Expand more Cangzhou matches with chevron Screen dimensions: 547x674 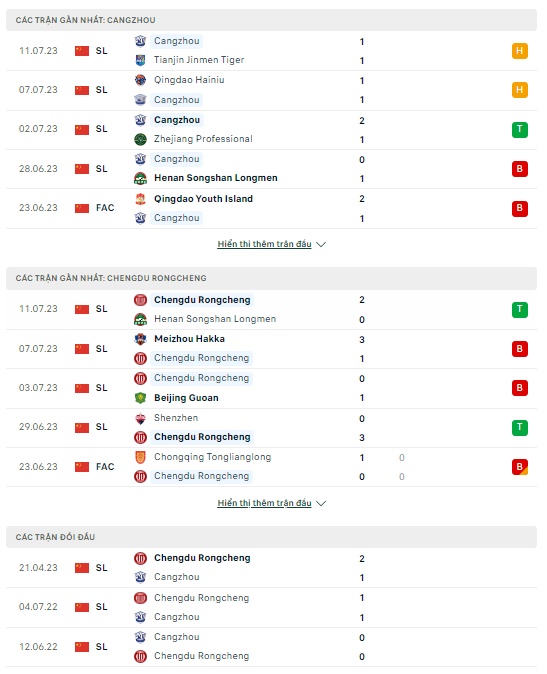pos(321,244)
